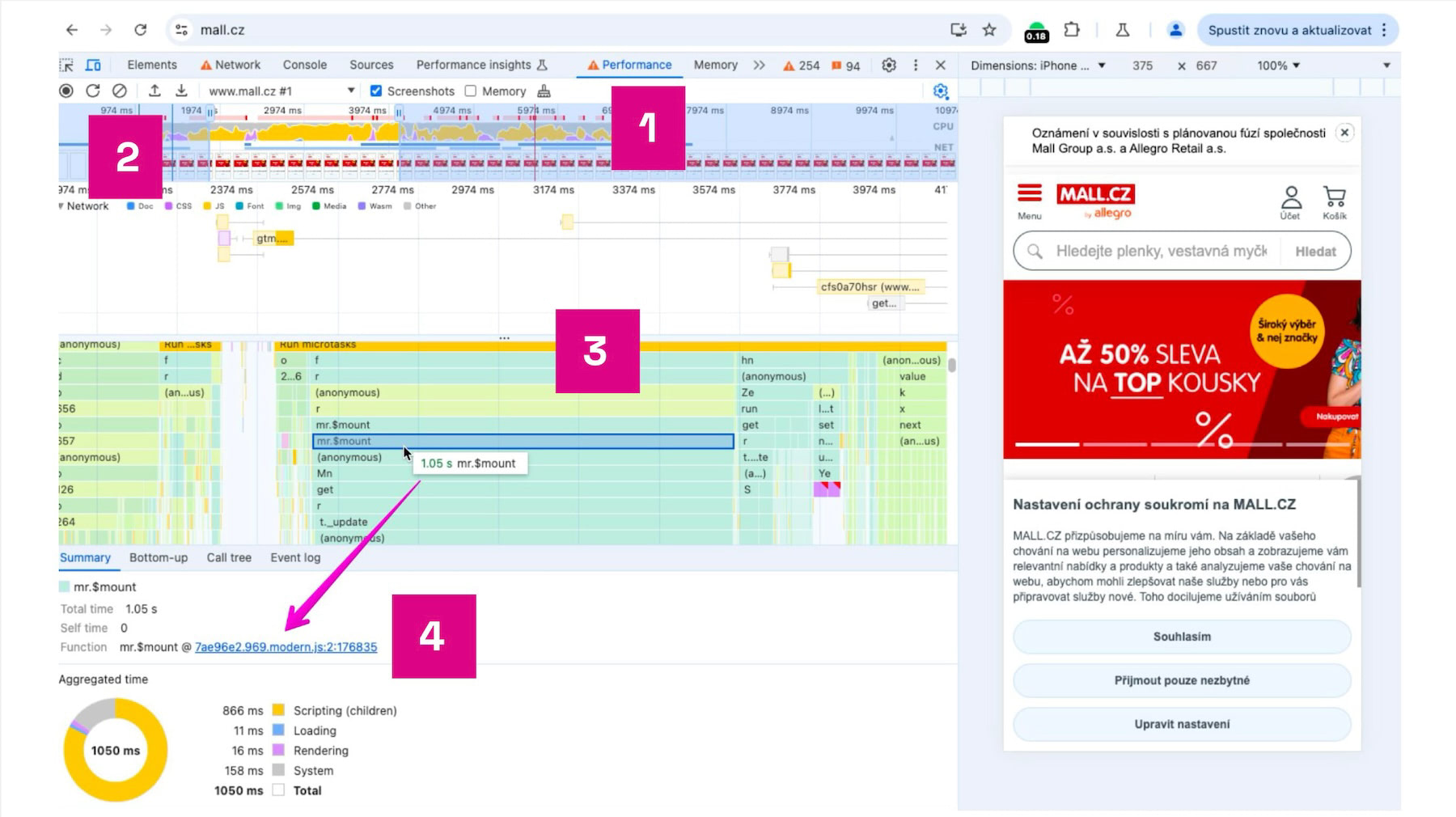Disable the Screenshots checkbox
Viewport: 1456px width, 817px height.
tap(376, 91)
